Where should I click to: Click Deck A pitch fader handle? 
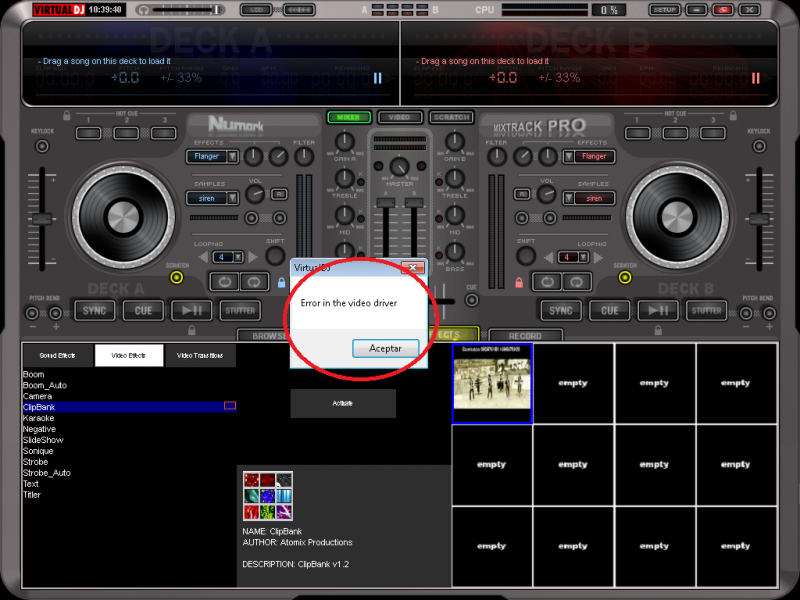(x=42, y=219)
